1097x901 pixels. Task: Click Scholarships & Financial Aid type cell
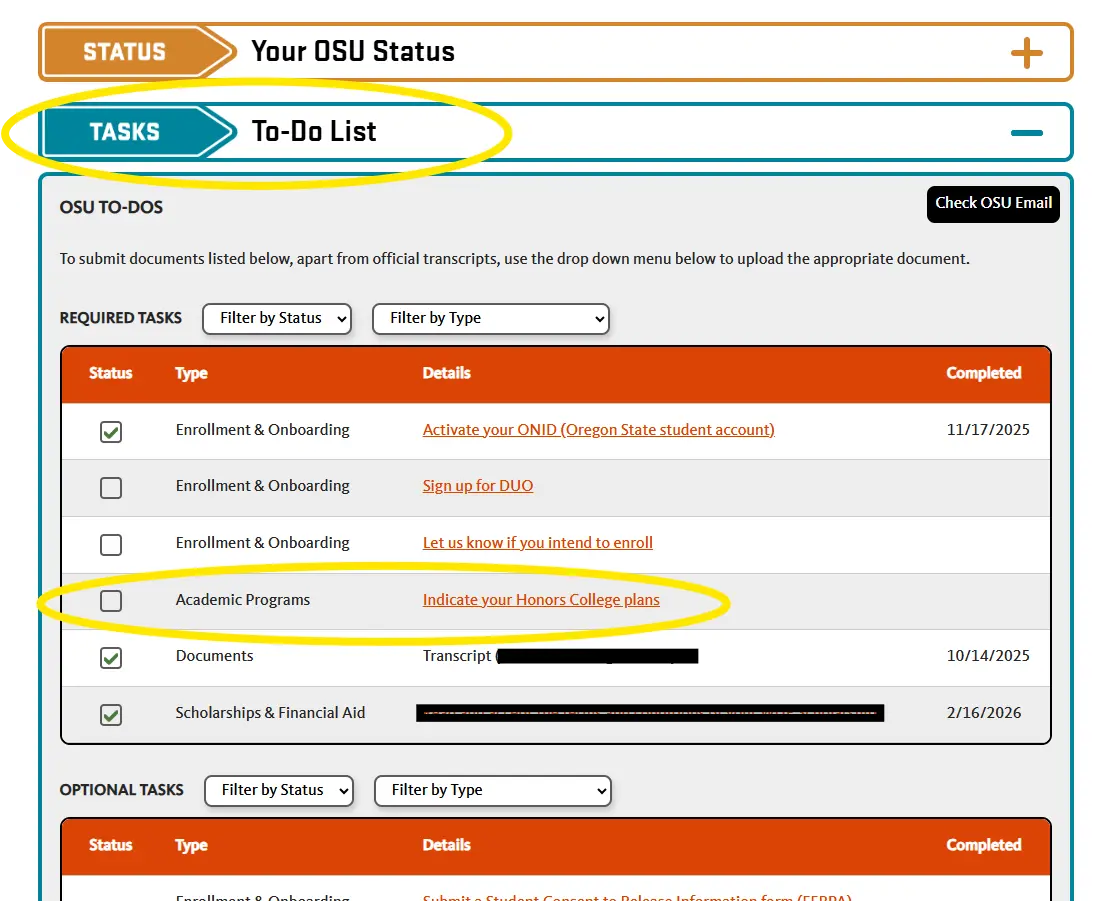pos(270,713)
